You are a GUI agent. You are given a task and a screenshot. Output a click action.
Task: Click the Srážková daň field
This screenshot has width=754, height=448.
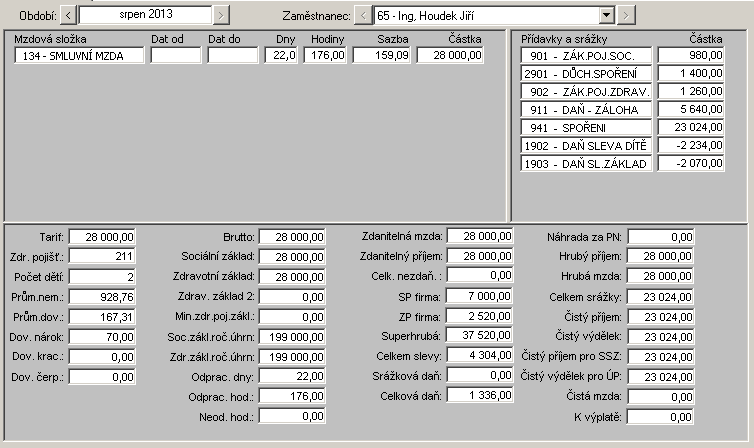pyautogui.click(x=480, y=375)
